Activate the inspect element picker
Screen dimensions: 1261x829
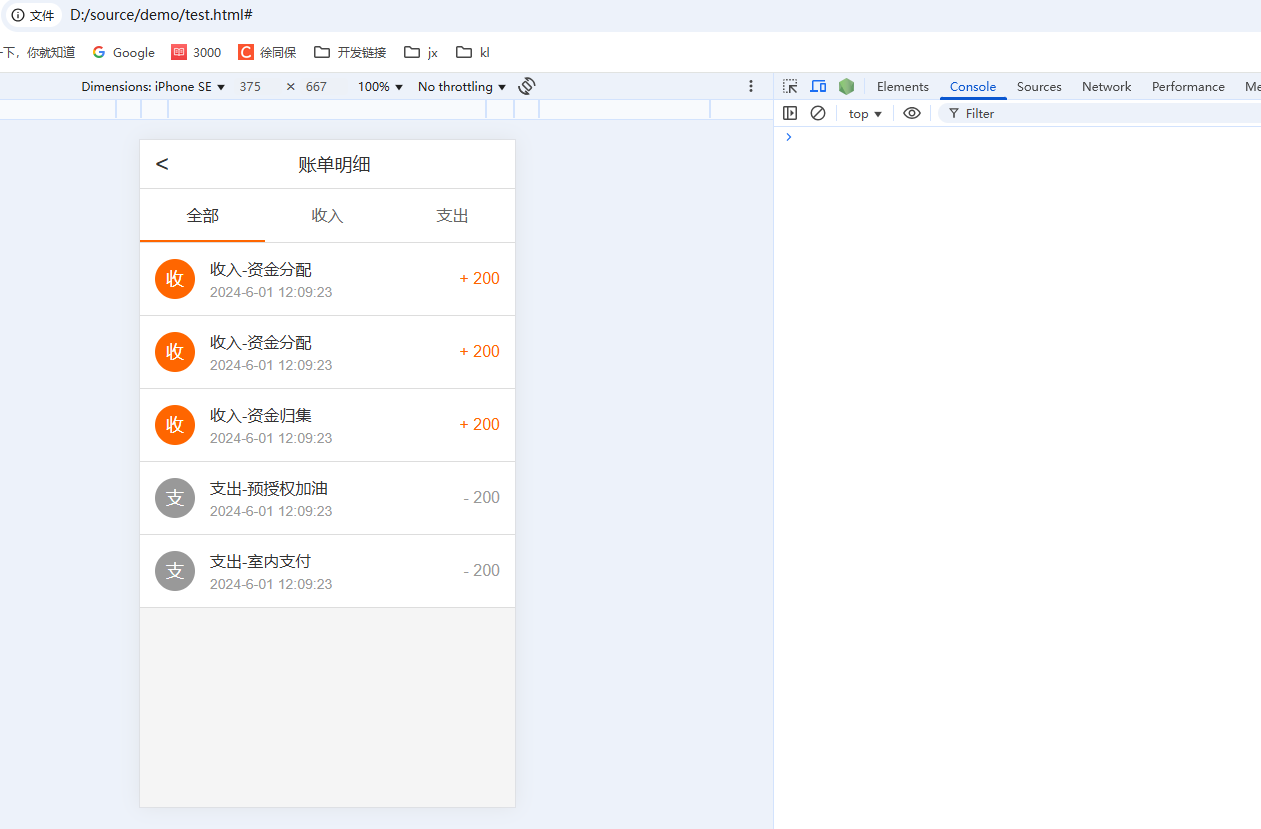point(790,86)
